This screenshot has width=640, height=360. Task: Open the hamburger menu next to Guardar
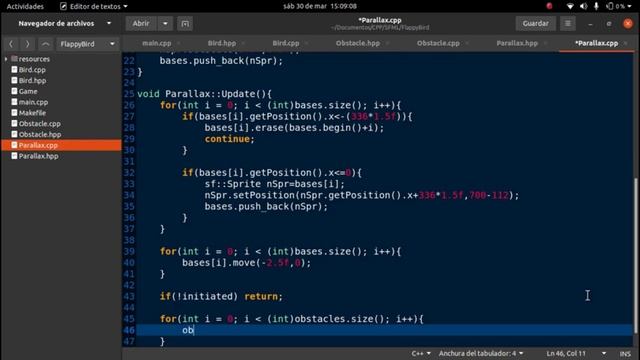[568, 24]
